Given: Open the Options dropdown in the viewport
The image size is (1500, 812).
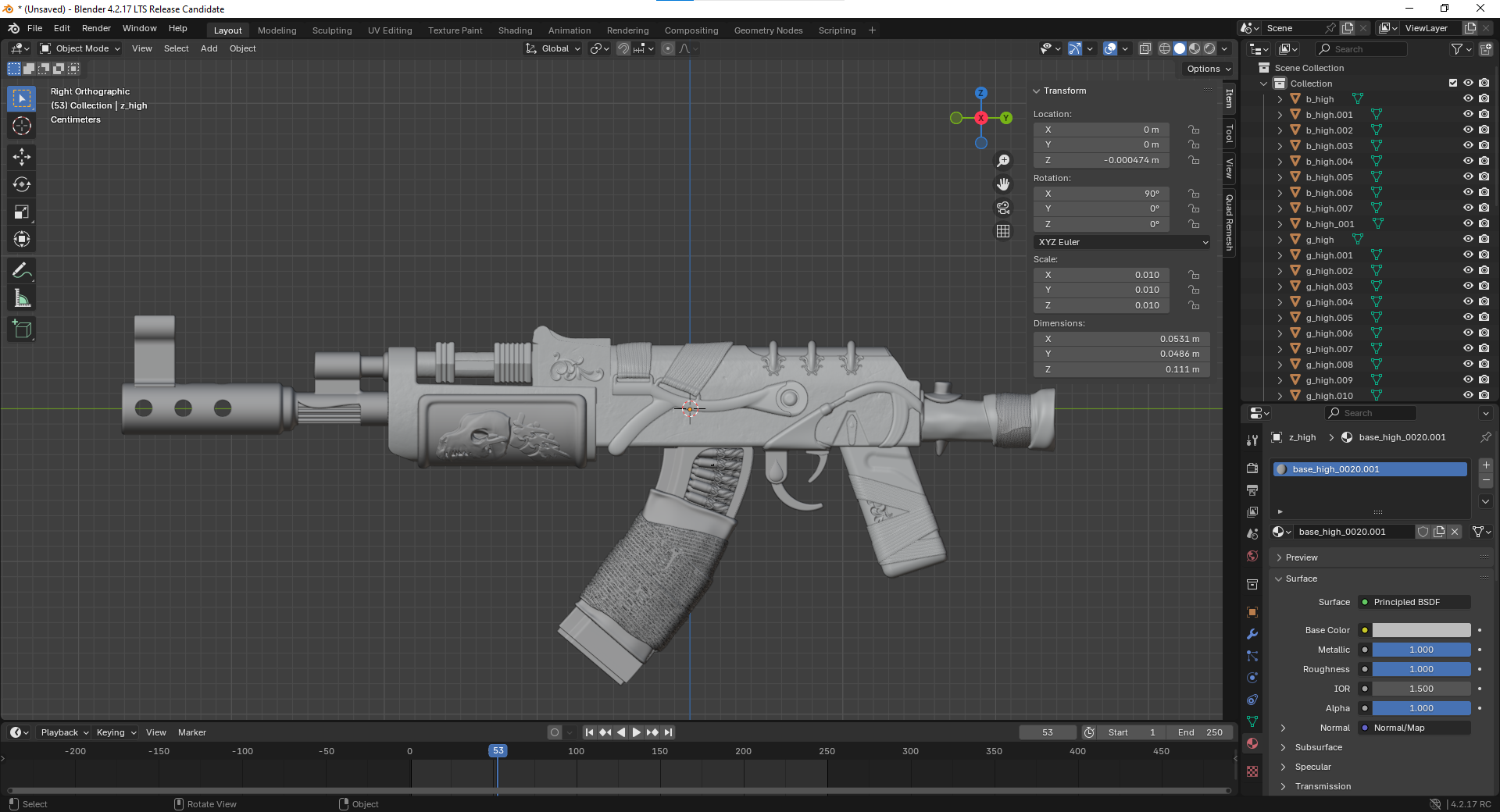Looking at the screenshot, I should point(1208,69).
